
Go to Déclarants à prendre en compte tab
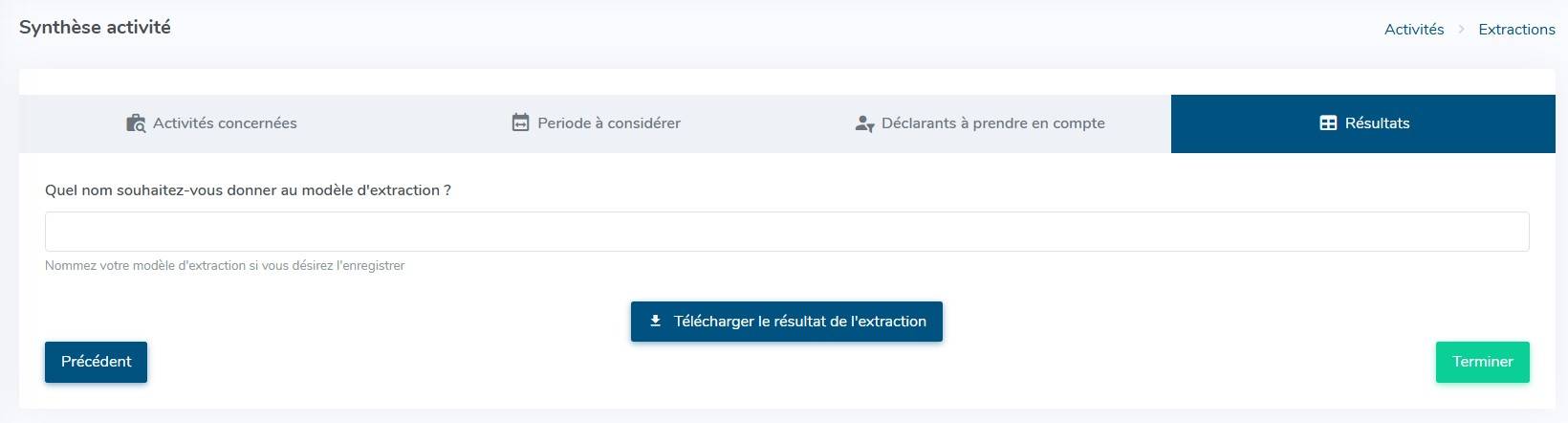pos(992,123)
